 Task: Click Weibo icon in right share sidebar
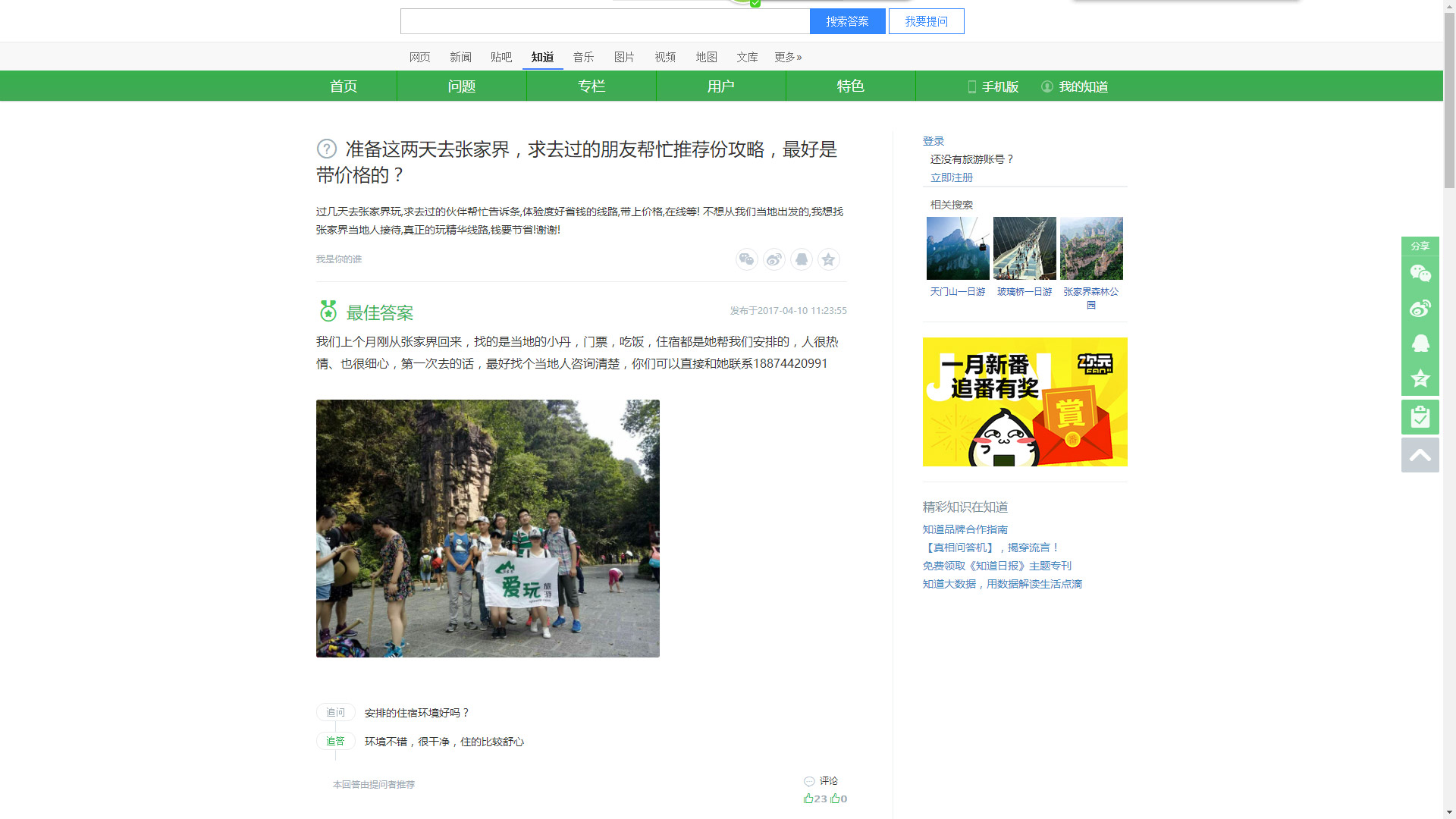(1420, 308)
